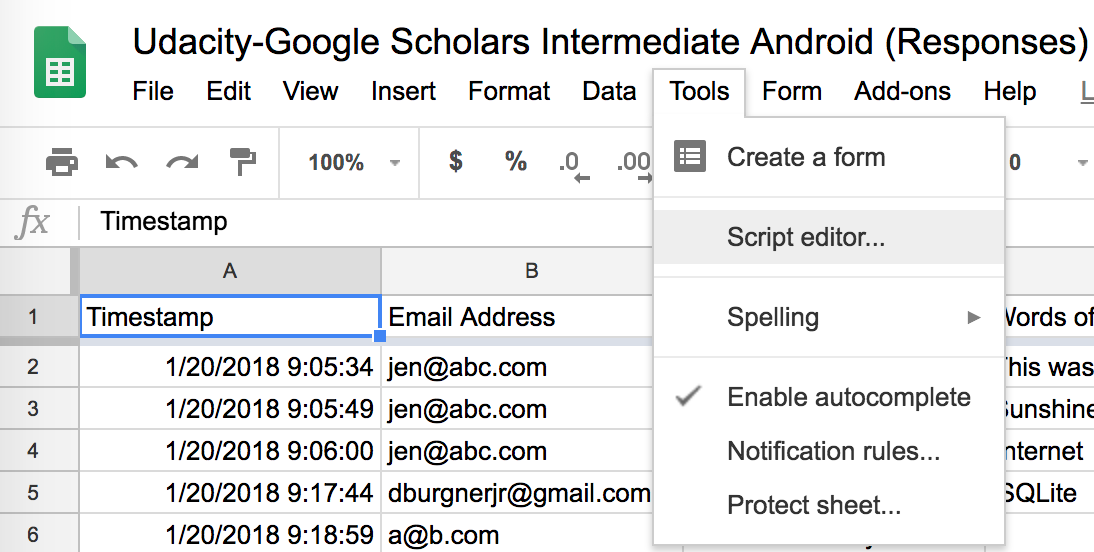
Task: Click the Print icon in toolbar
Action: (x=62, y=161)
